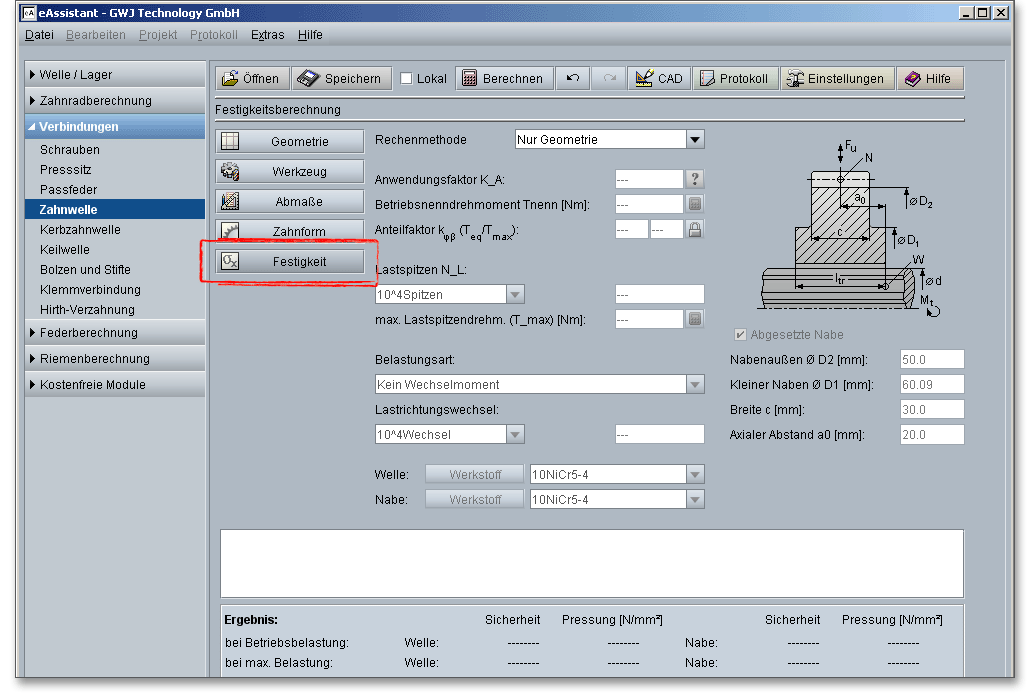Open Einstellungen settings in toolbar

pos(835,79)
